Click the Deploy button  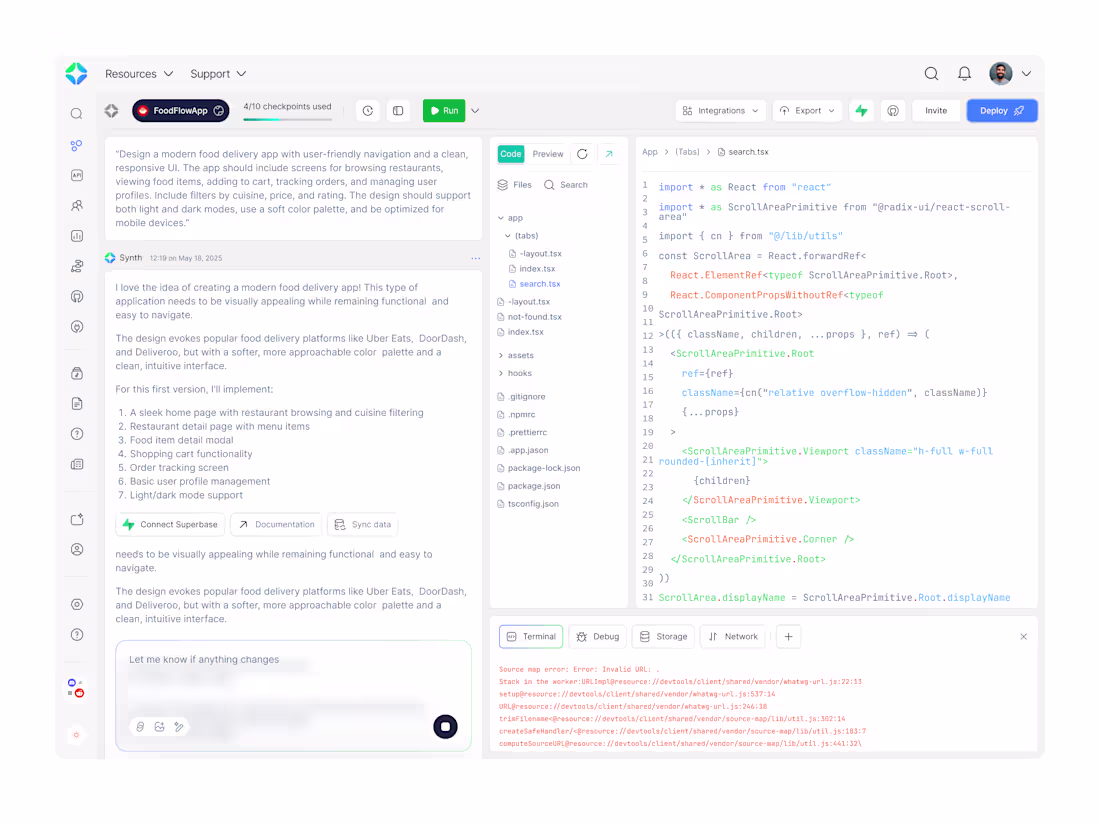pyautogui.click(x=1001, y=111)
